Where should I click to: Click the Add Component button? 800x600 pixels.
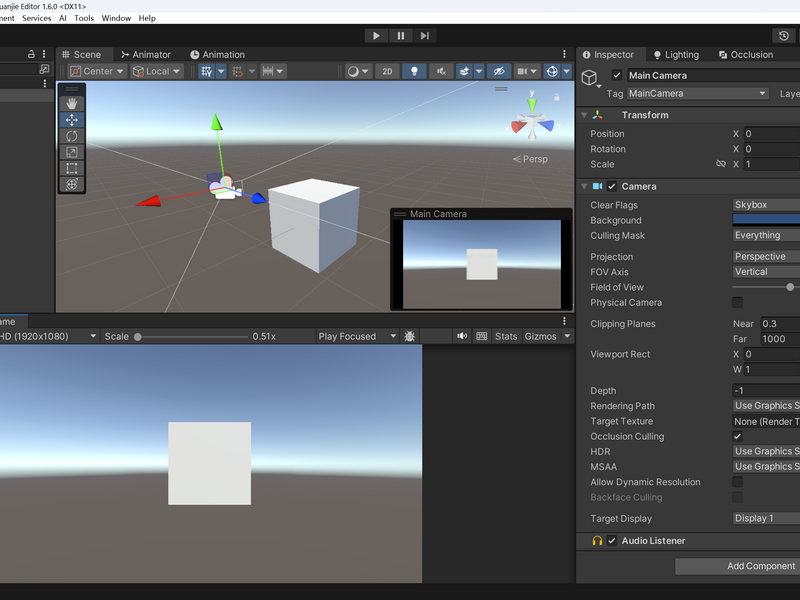coord(737,566)
